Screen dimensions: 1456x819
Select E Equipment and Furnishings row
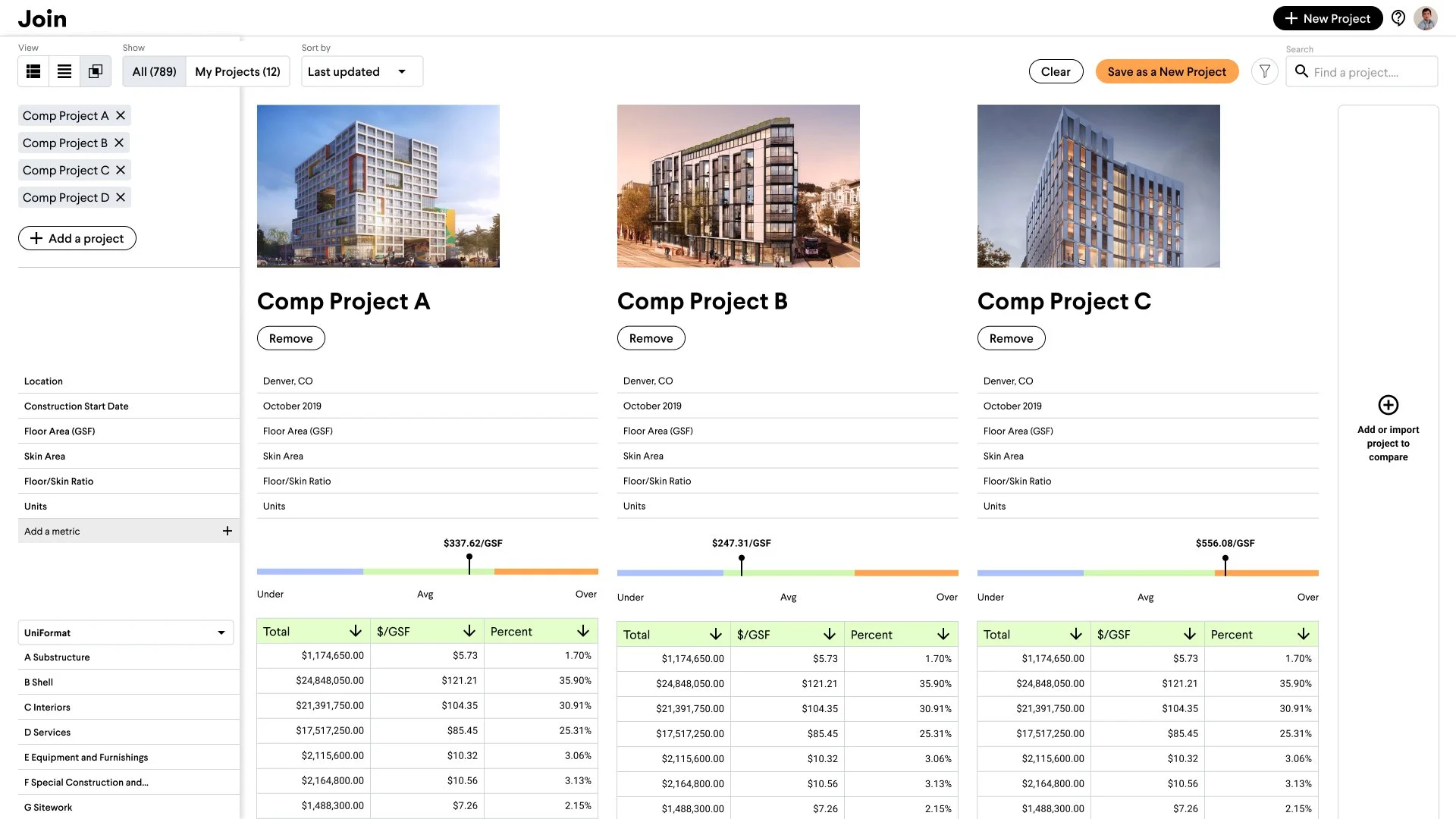tap(129, 757)
